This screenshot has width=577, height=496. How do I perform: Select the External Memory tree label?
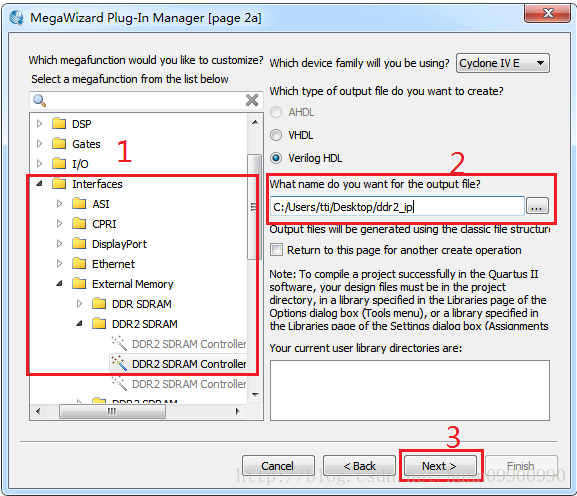tap(132, 284)
